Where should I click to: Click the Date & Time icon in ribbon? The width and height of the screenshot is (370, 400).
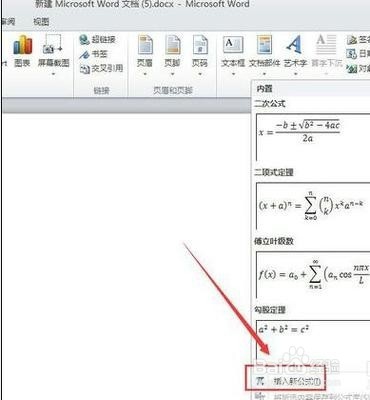pos(352,53)
